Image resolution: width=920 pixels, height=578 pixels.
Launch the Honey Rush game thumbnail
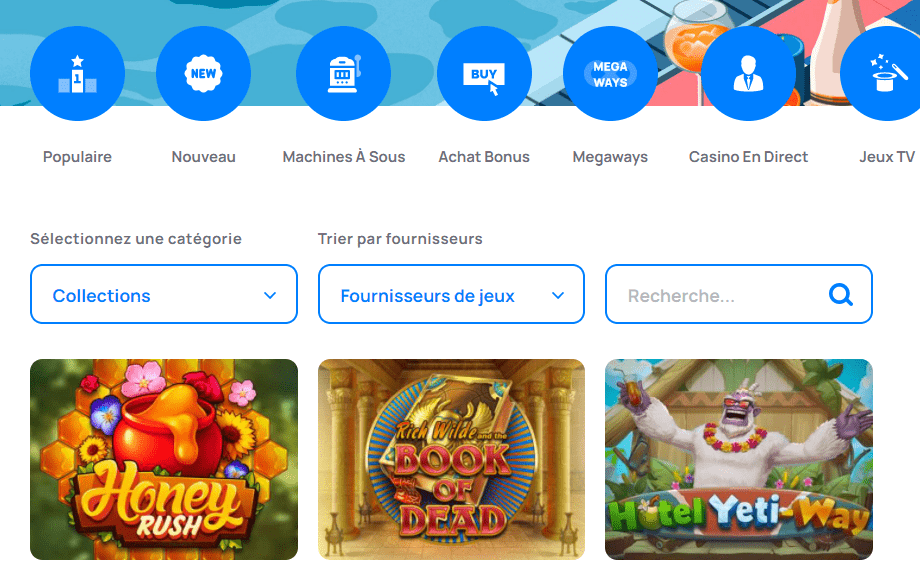(x=164, y=459)
